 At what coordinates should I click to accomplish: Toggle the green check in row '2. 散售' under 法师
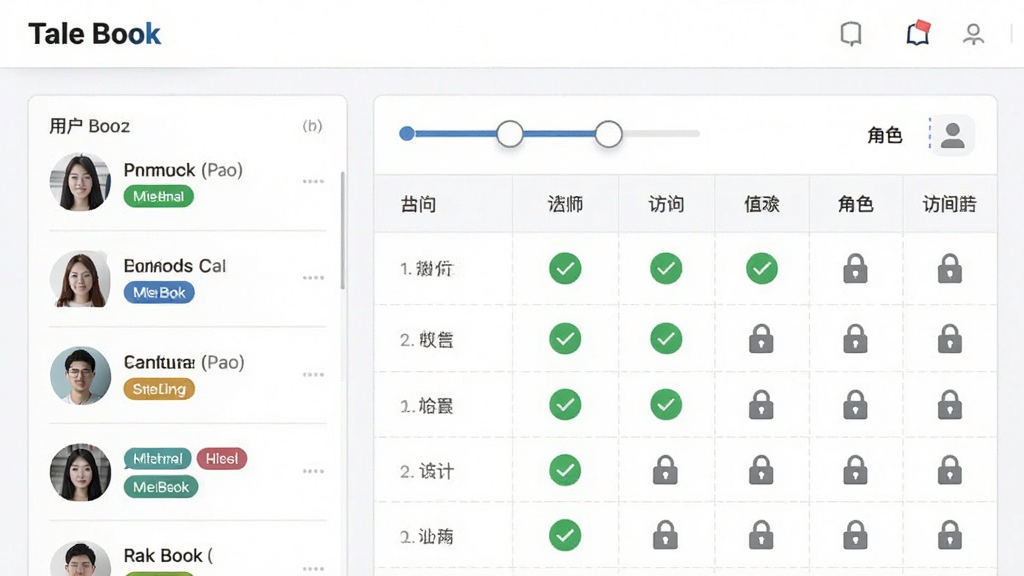565,339
